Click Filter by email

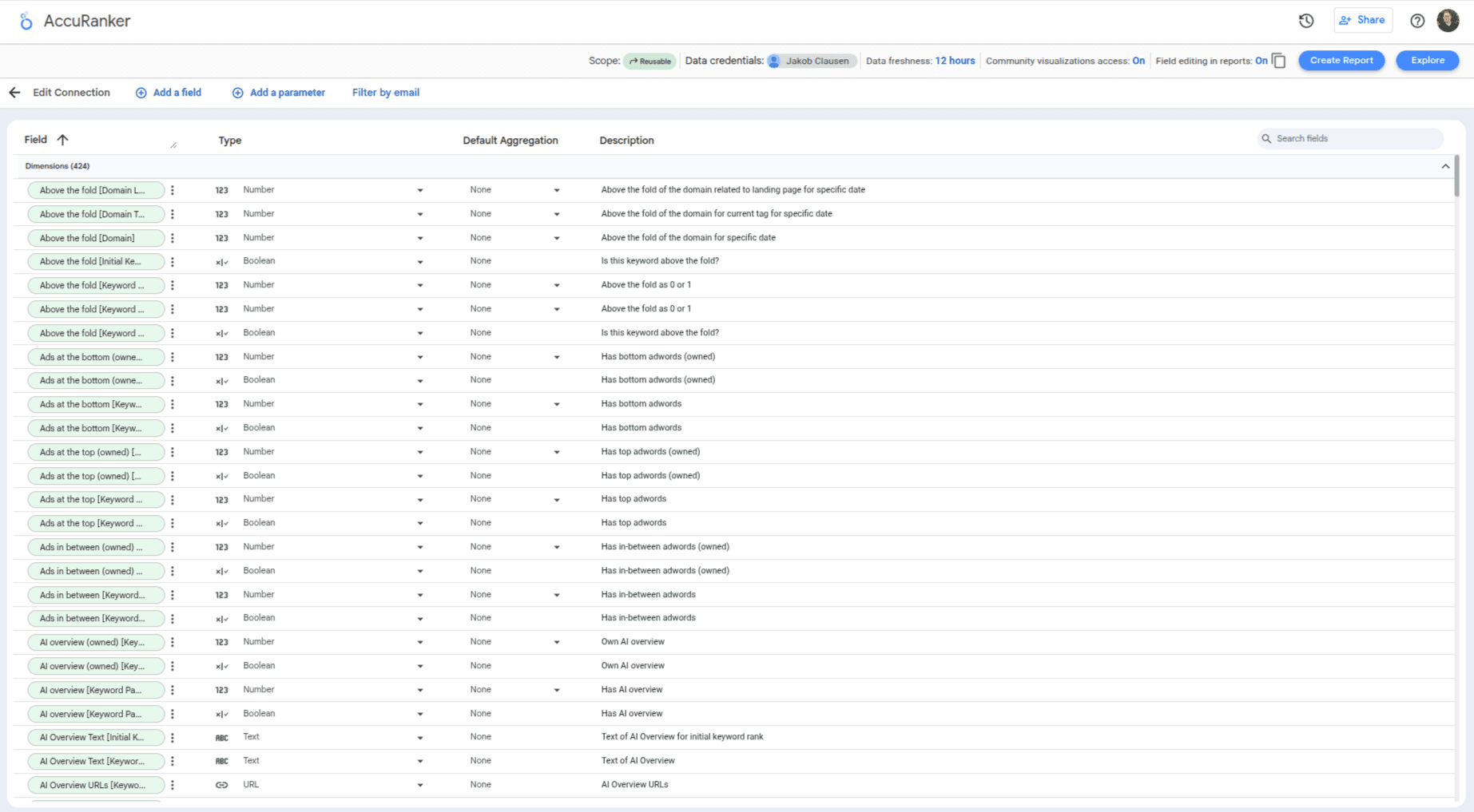tap(386, 93)
